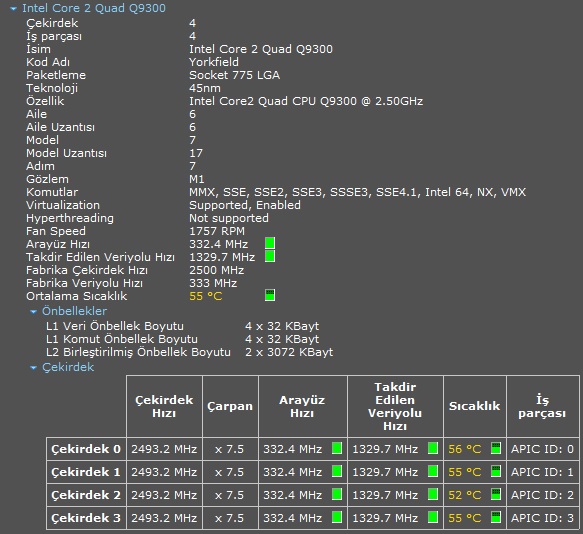This screenshot has height=534, width=583.
Task: Click the Sıcaklık column header
Action: [474, 406]
